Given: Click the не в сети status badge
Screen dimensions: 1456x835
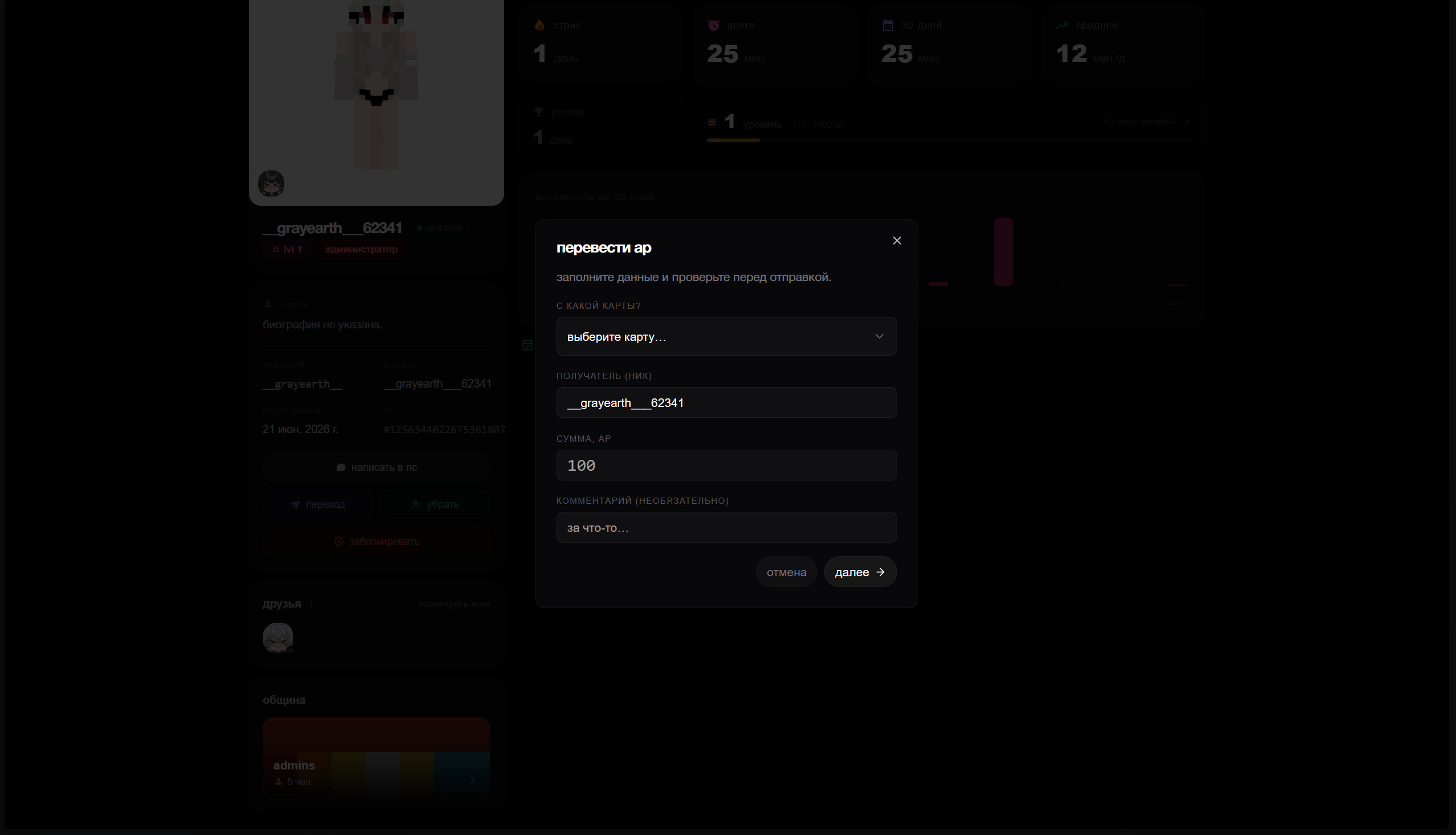Looking at the screenshot, I should coord(439,227).
